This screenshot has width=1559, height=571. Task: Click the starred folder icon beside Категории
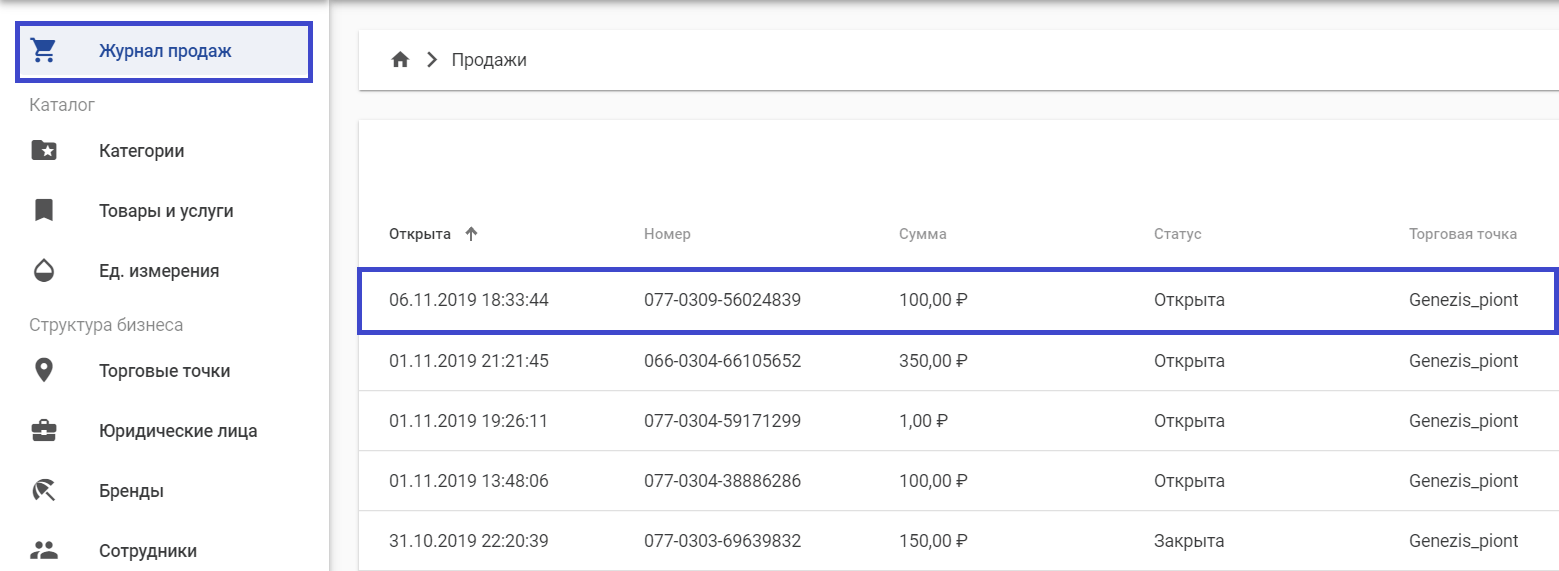tap(44, 151)
